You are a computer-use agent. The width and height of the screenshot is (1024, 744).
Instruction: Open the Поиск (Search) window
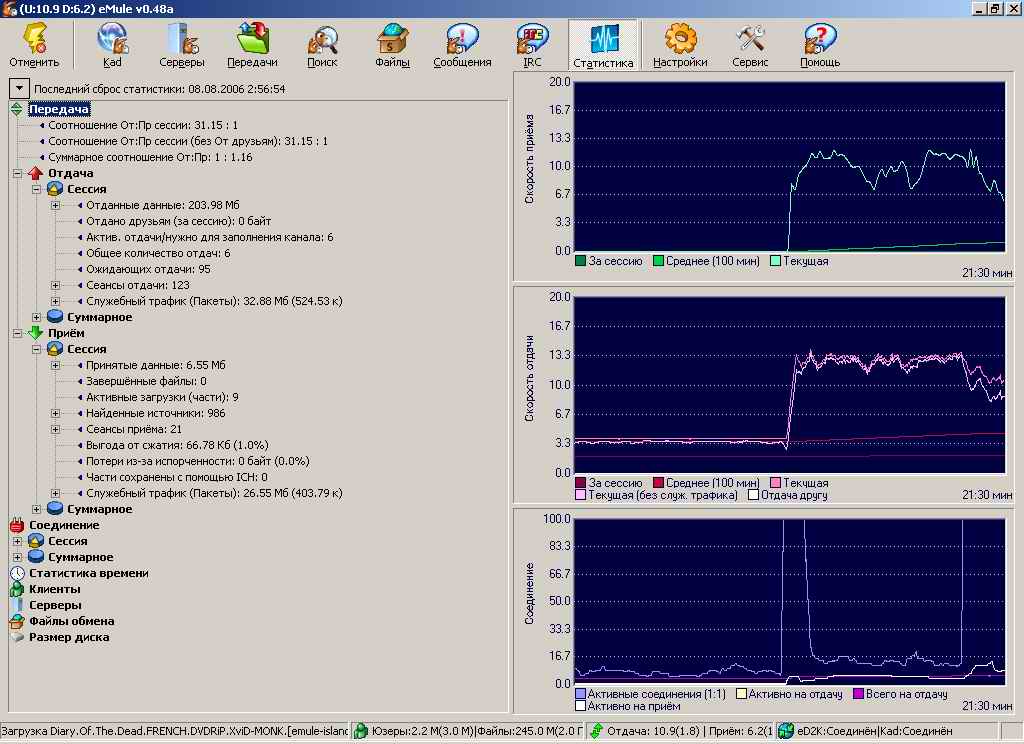point(322,46)
